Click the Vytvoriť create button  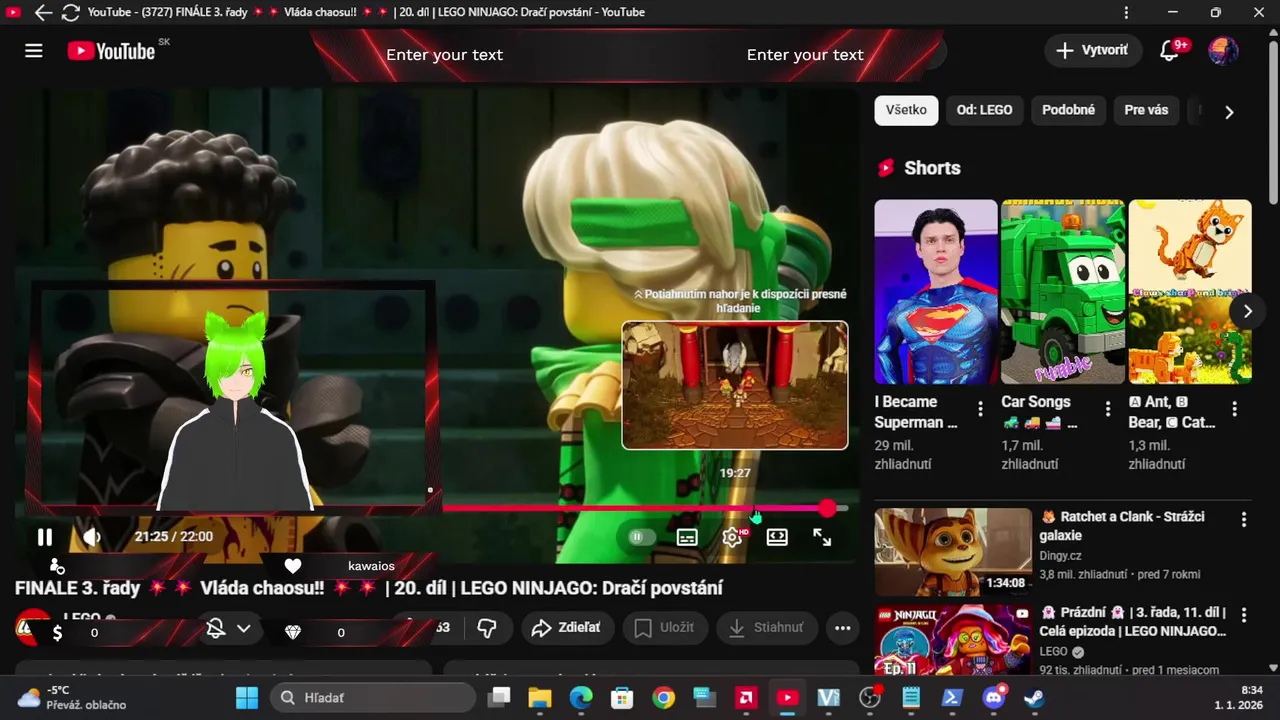[x=1093, y=50]
